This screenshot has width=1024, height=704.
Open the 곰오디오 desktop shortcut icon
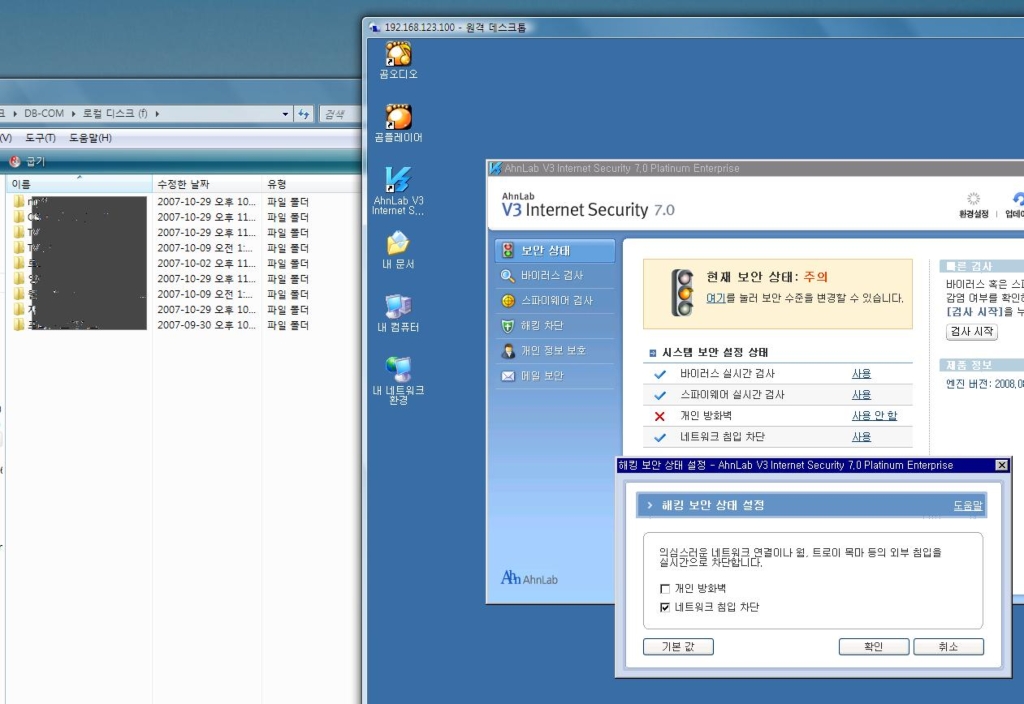pos(398,54)
